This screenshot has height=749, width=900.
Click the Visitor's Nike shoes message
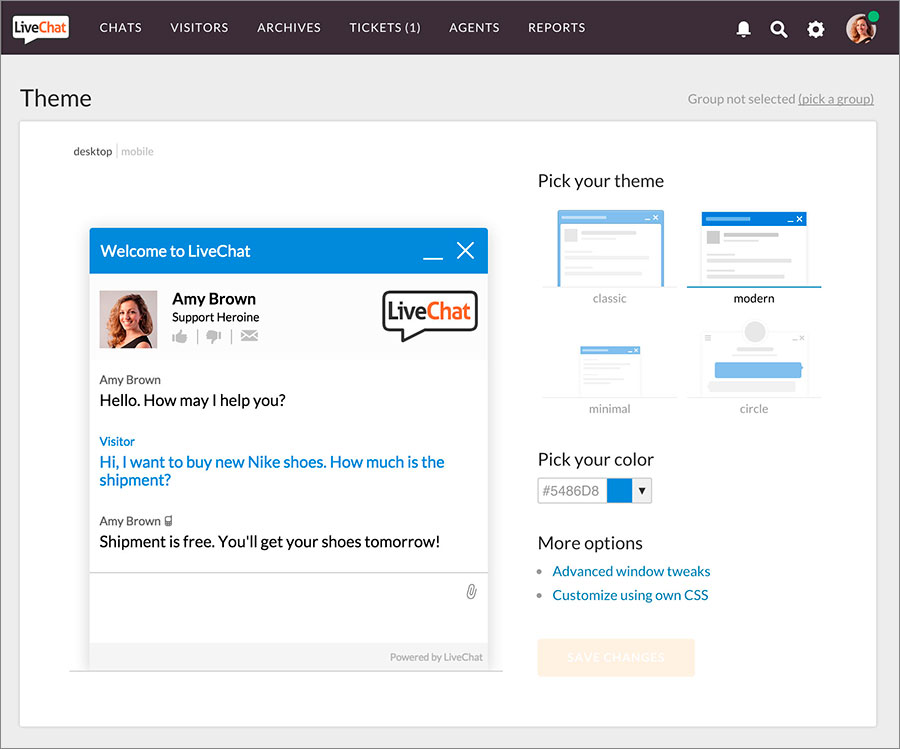point(271,471)
